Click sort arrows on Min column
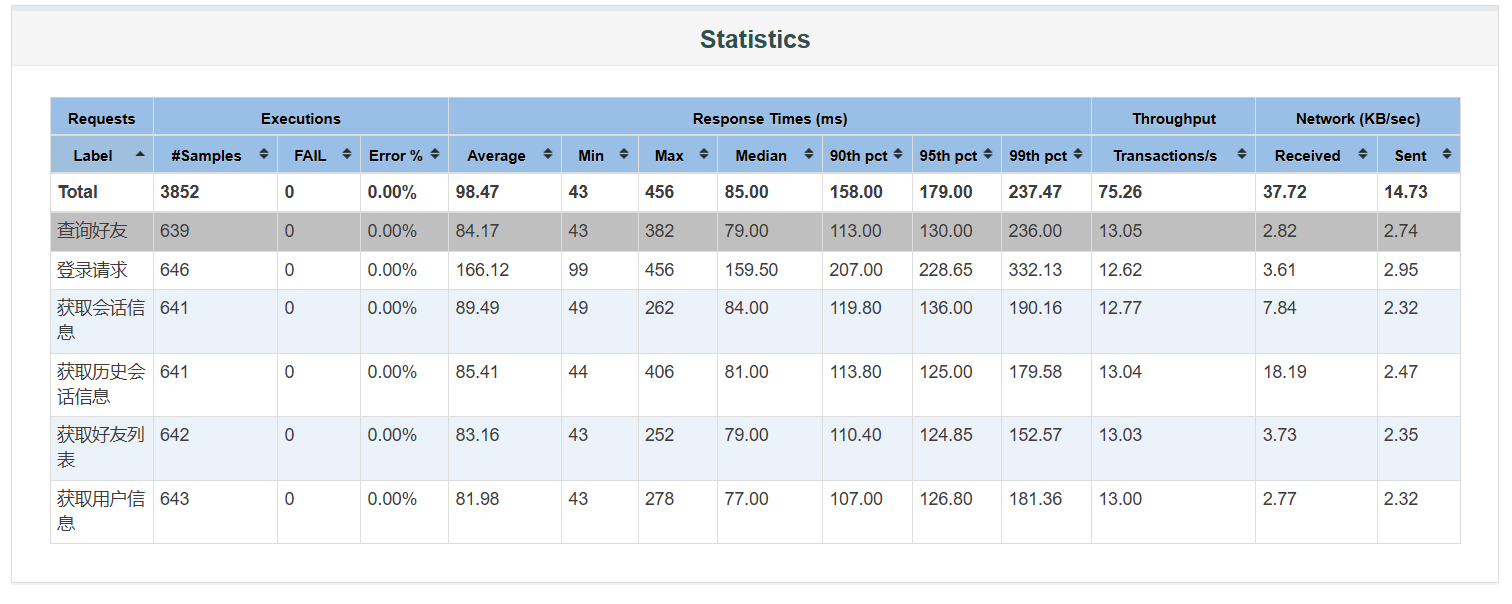Viewport: 1512px width, 604px height. click(x=624, y=154)
